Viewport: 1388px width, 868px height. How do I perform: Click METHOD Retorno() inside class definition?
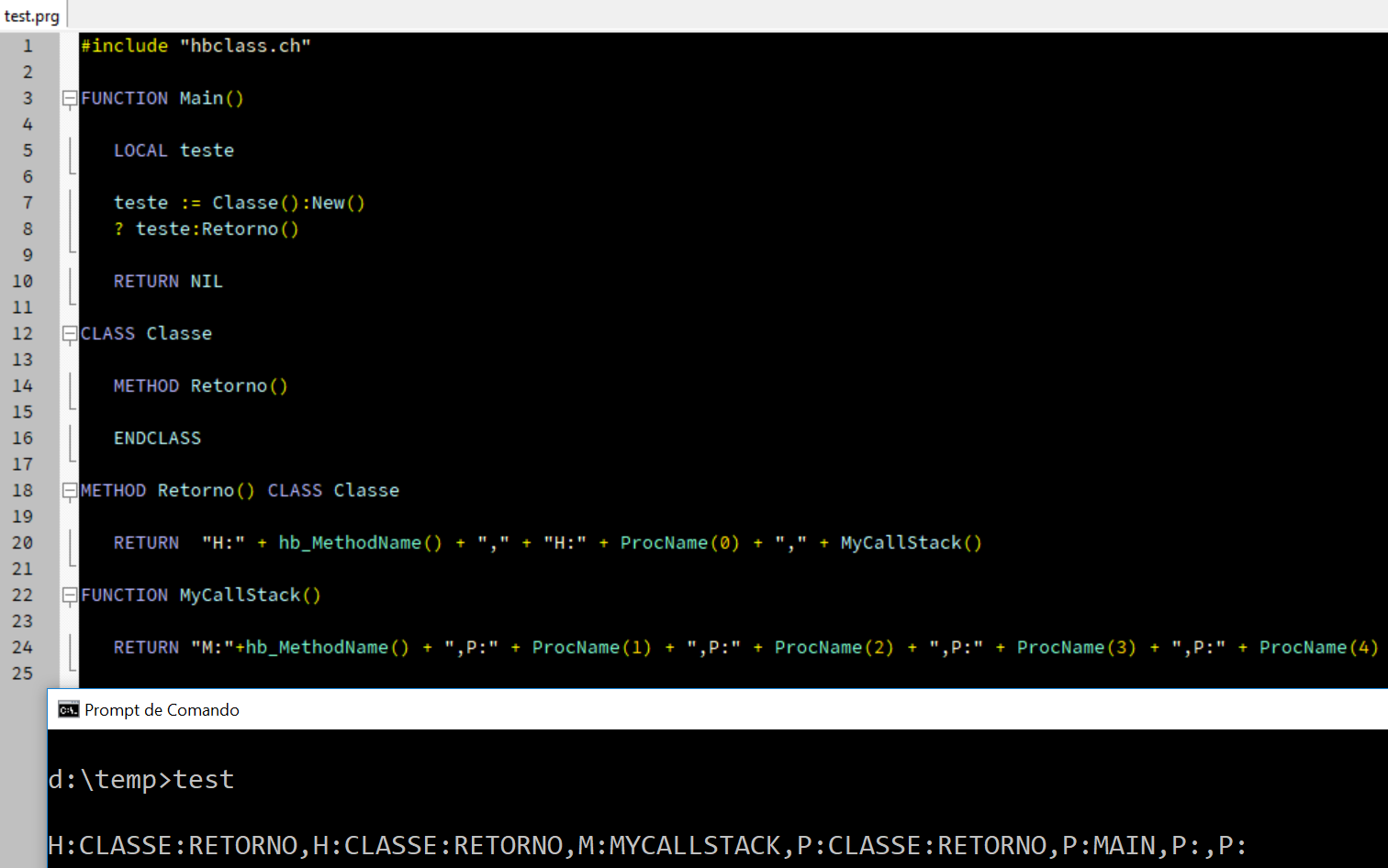(201, 386)
